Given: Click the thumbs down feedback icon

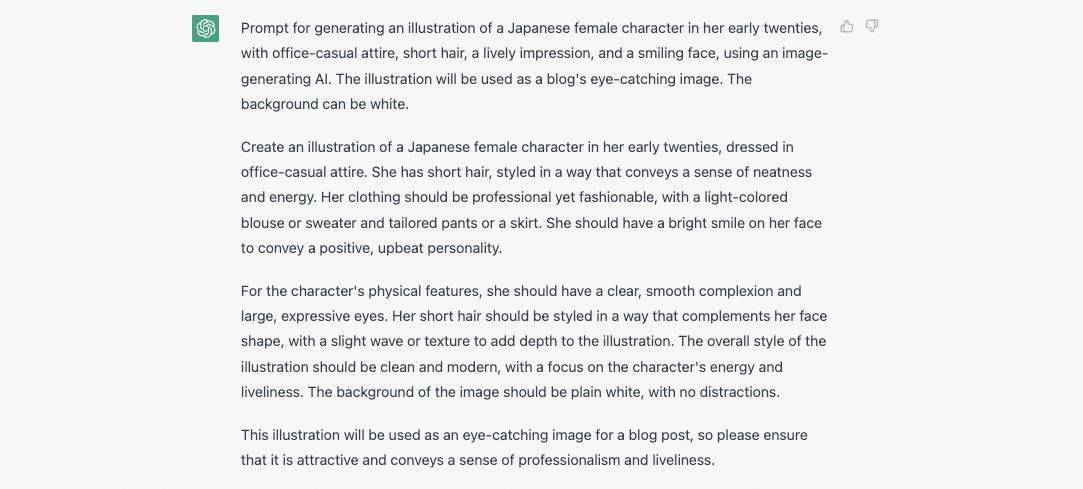Looking at the screenshot, I should (x=872, y=27).
